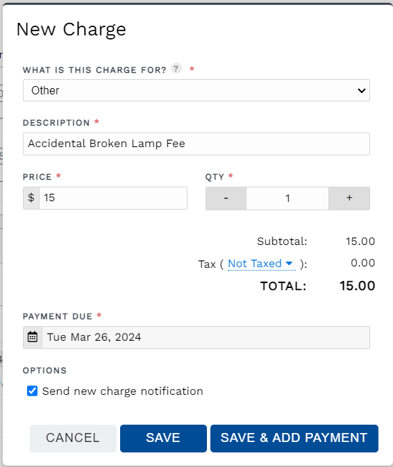Click the New Charge dialog title
This screenshot has height=467, width=393.
[71, 29]
